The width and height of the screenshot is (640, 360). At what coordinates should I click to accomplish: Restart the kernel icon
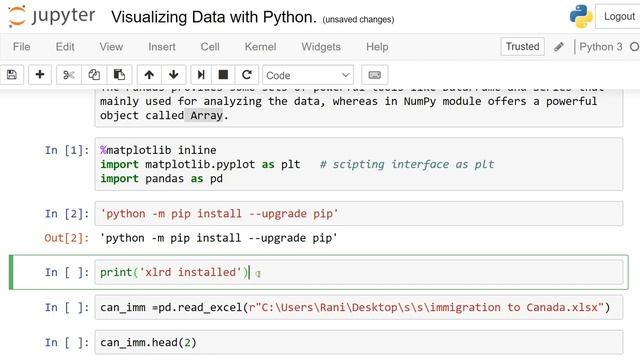[247, 75]
